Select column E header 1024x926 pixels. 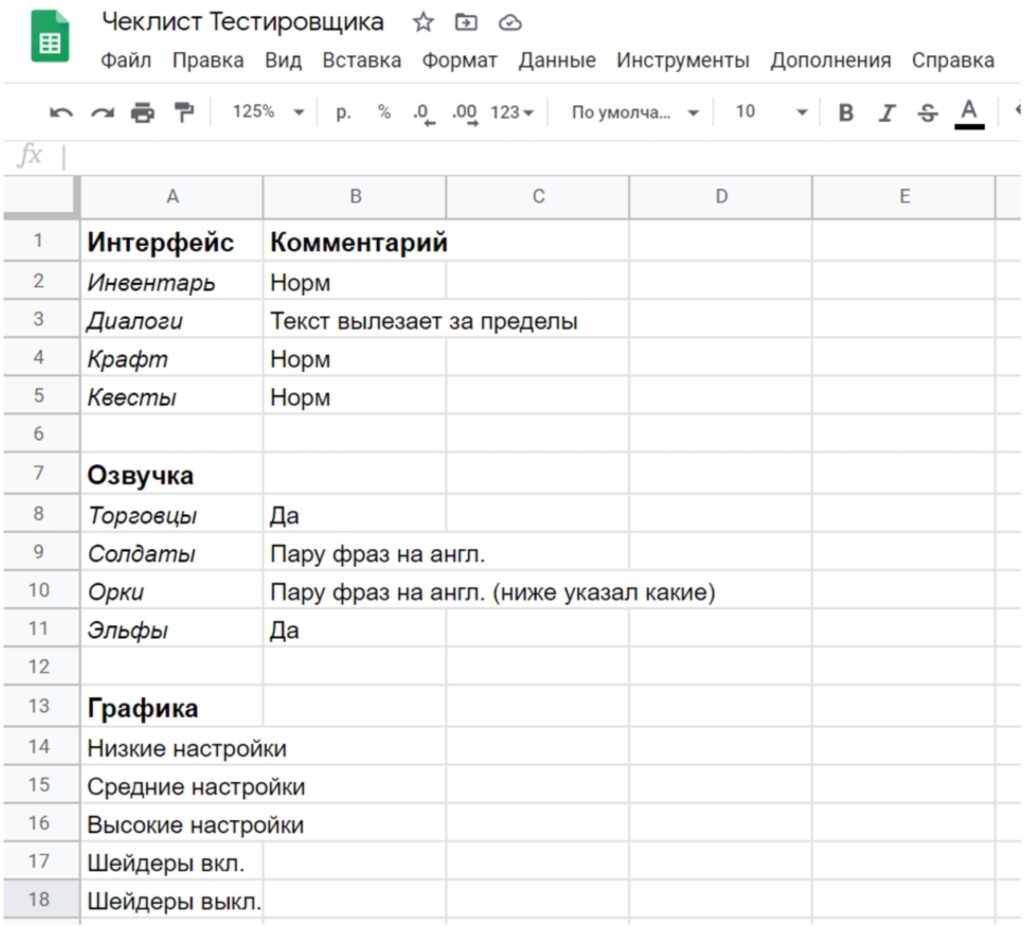pyautogui.click(x=904, y=196)
